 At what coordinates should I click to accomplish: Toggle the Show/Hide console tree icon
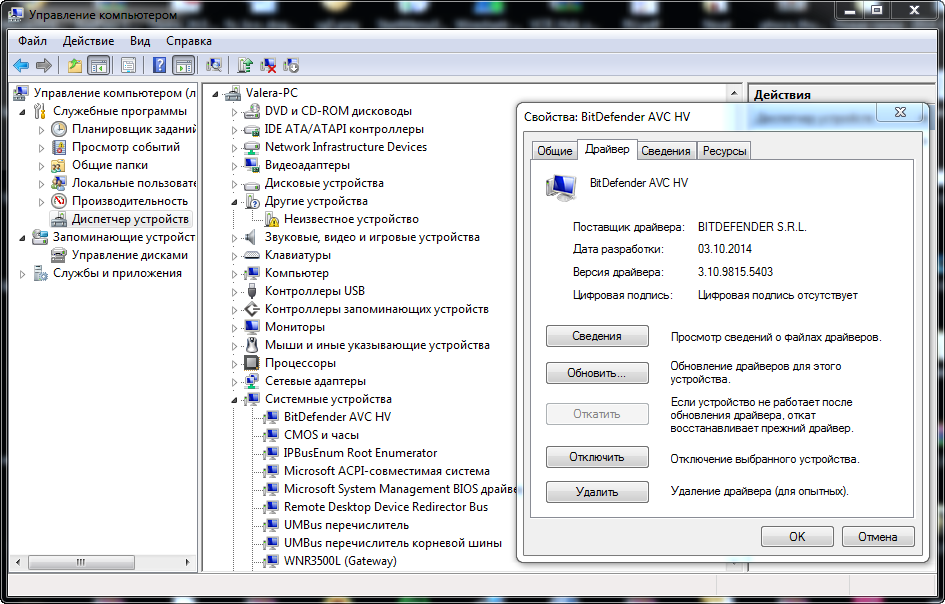pos(99,65)
